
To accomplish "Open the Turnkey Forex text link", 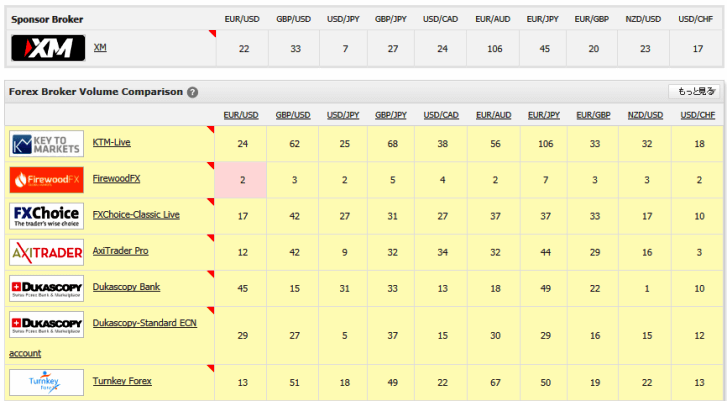I will pos(122,382).
